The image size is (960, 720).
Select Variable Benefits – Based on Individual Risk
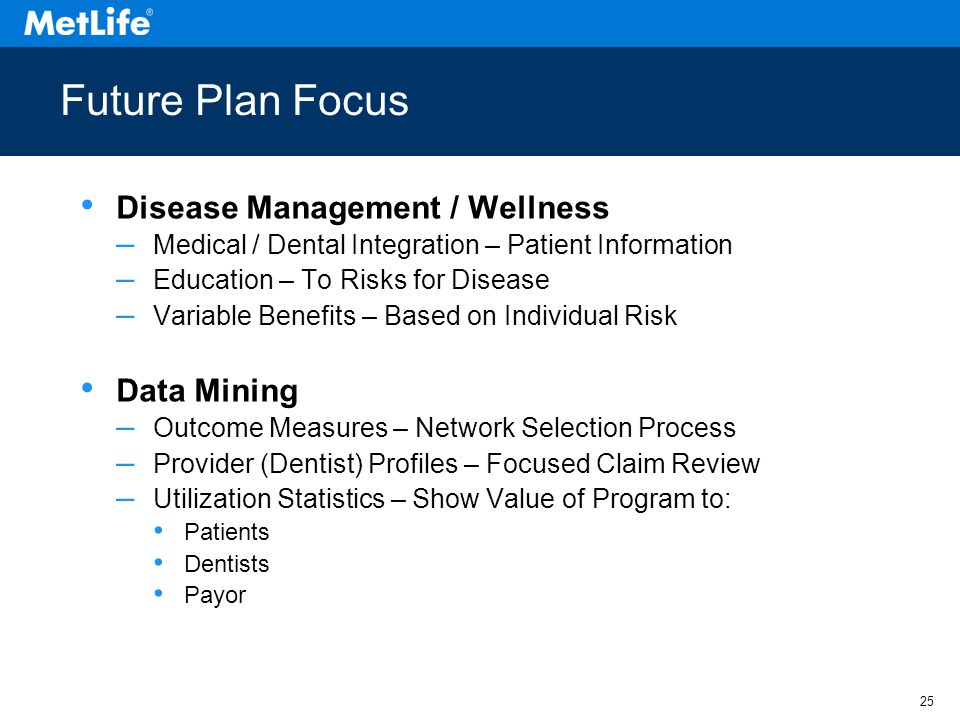pyautogui.click(x=415, y=316)
